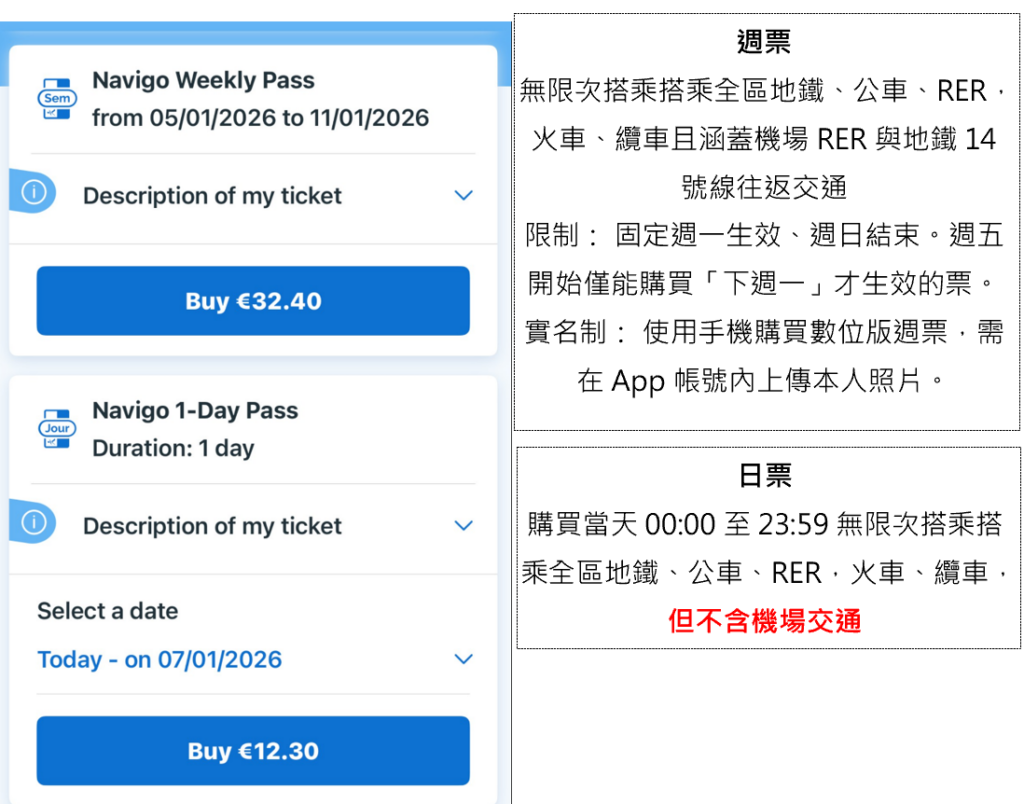Image resolution: width=1024 pixels, height=804 pixels.
Task: Click the 'Navigo Weekly Pass' title
Action: coord(203,80)
